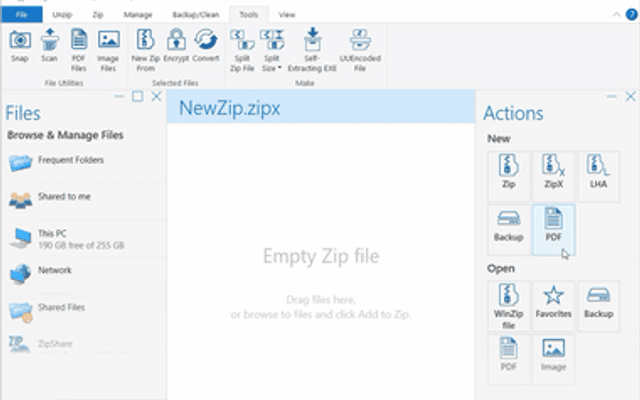Click the Convert icon
Image resolution: width=640 pixels, height=400 pixels.
coord(206,40)
